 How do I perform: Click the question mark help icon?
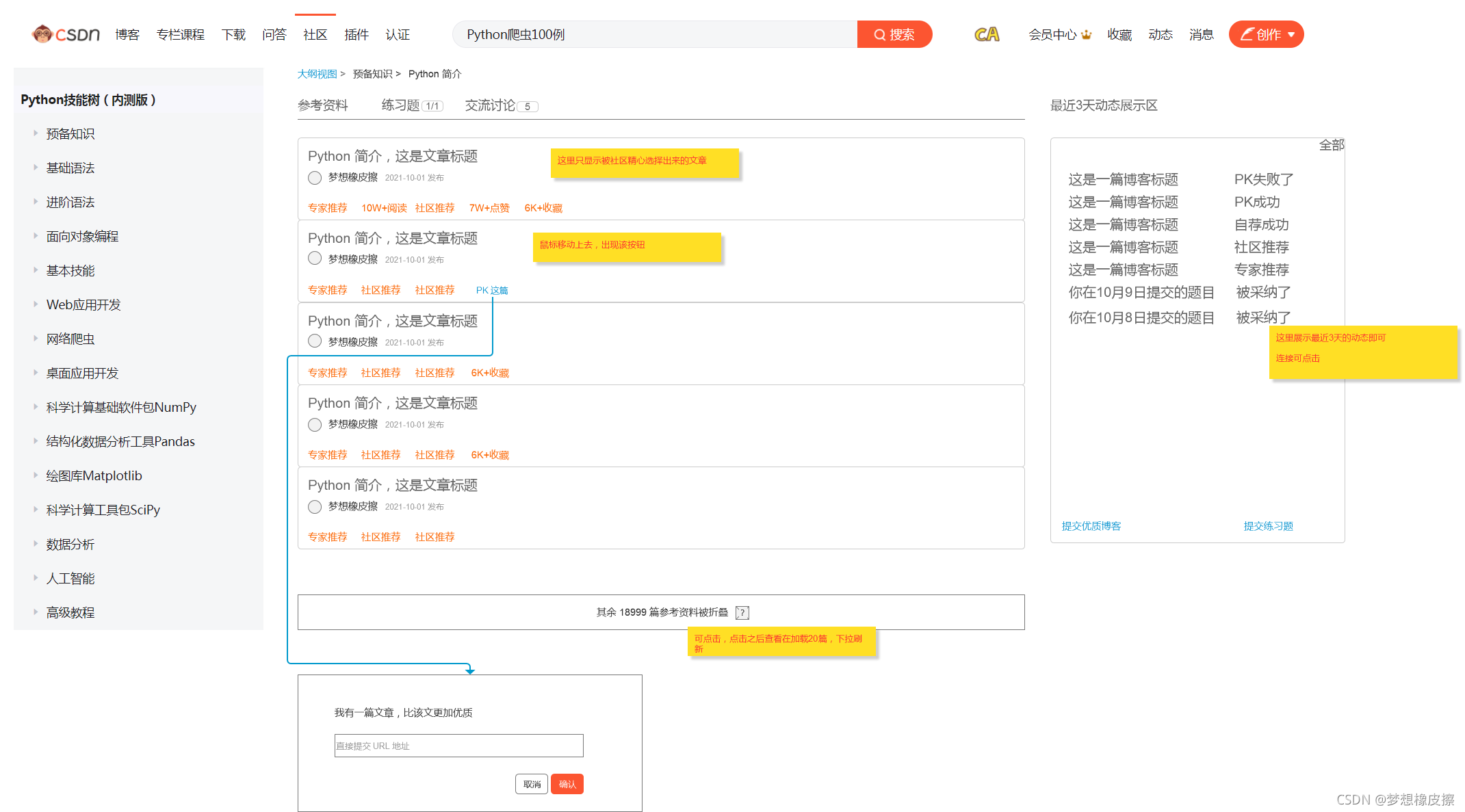coord(742,612)
